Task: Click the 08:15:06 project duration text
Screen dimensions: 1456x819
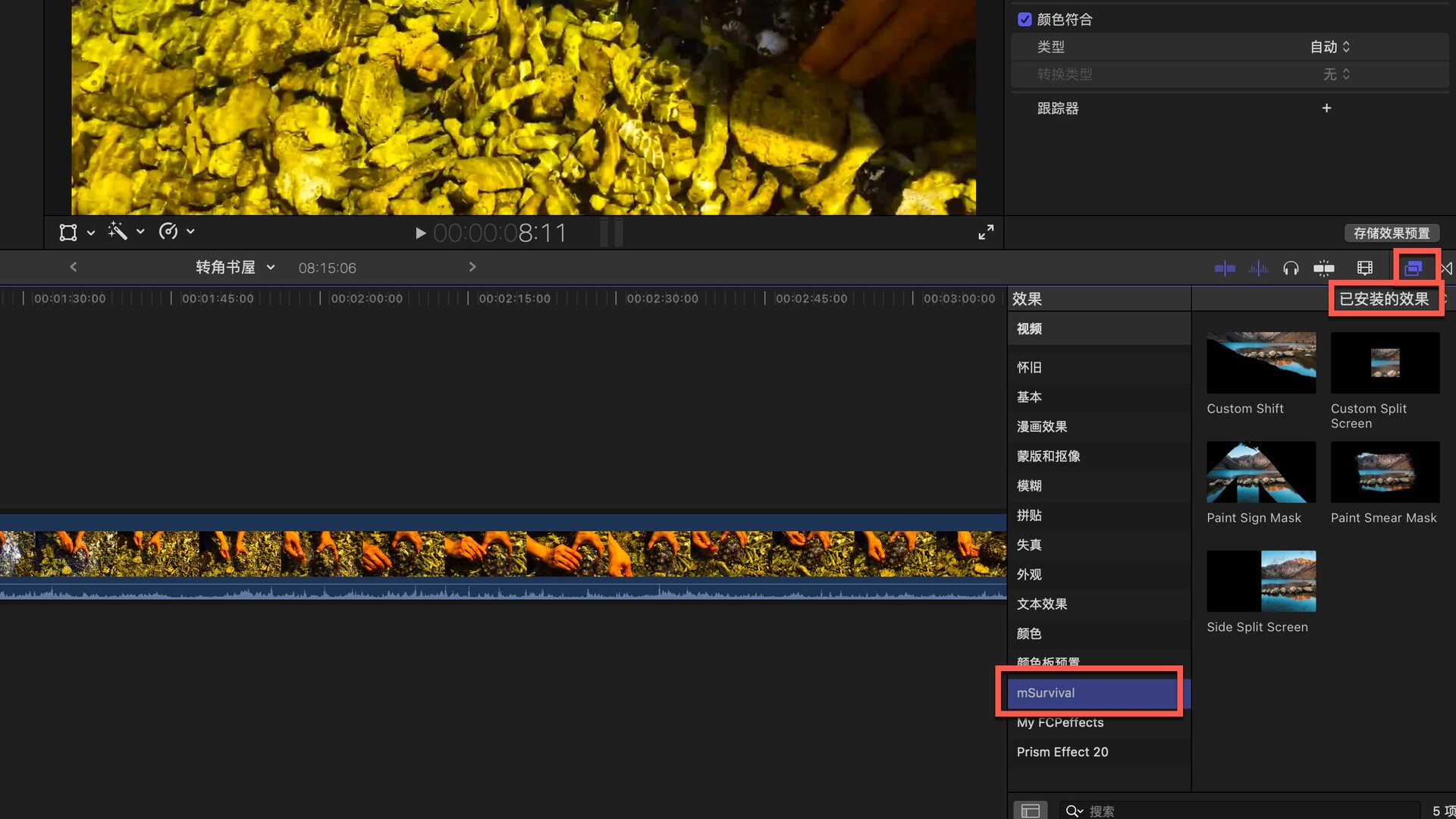Action: [x=327, y=268]
